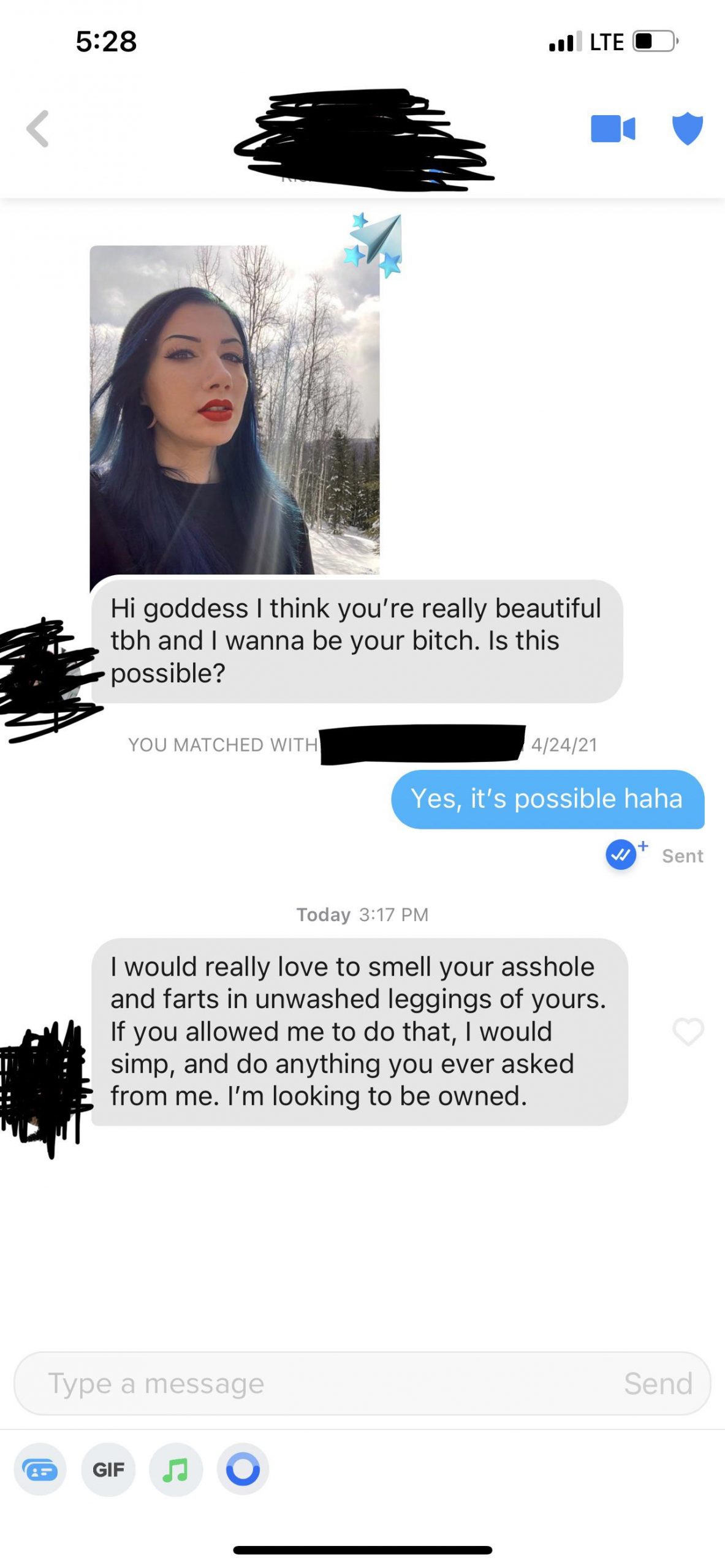725x1568 pixels.
Task: Select the 'Yes, it's possible haha' message
Action: [548, 799]
